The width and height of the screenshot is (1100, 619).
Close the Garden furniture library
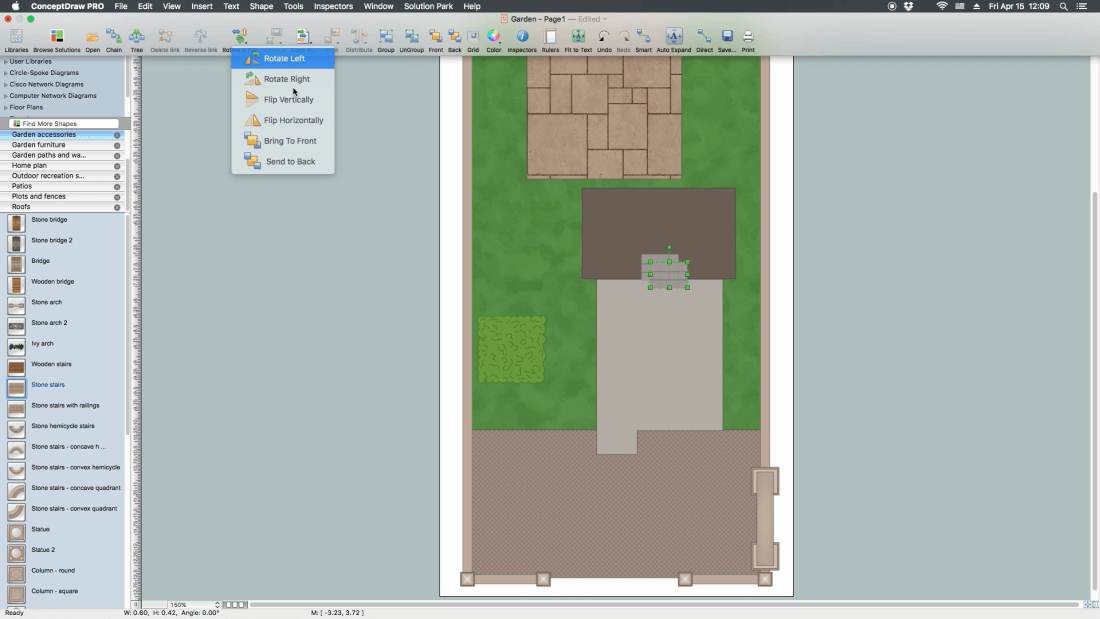click(117, 145)
